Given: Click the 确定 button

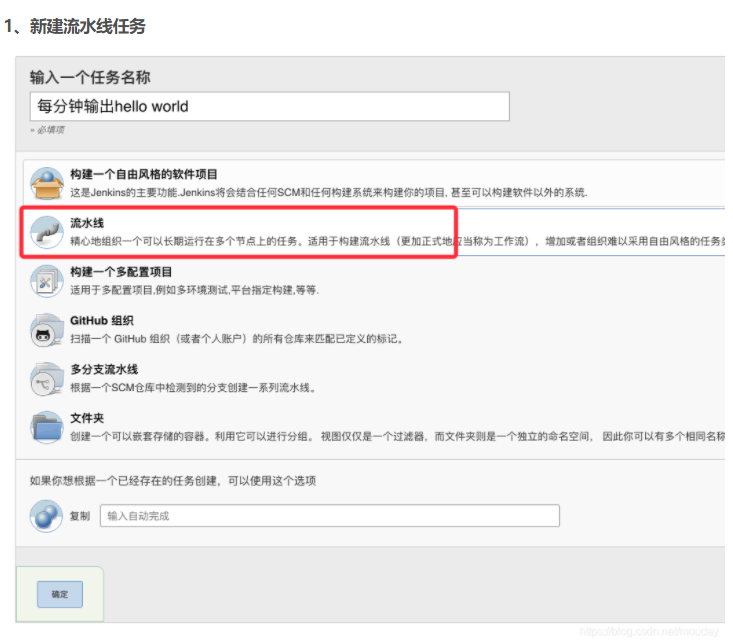Looking at the screenshot, I should tap(60, 594).
